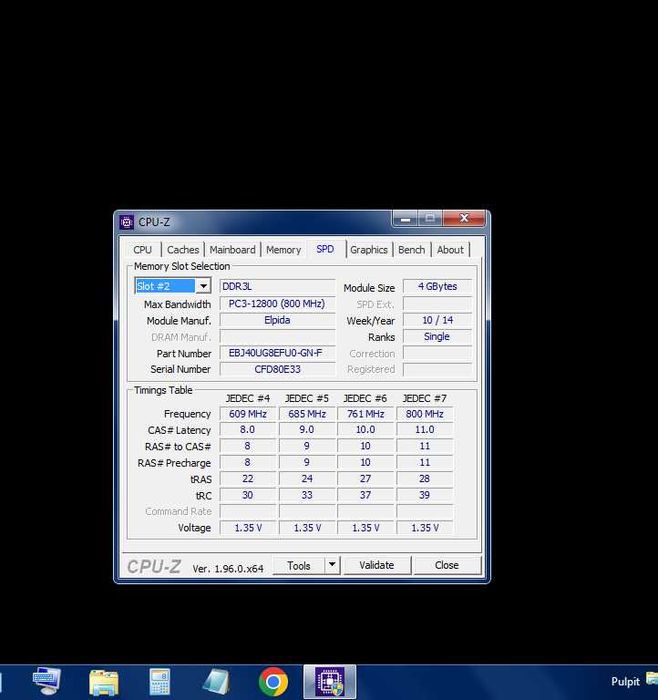Click the 609 MHz frequency cell

[x=248, y=414]
